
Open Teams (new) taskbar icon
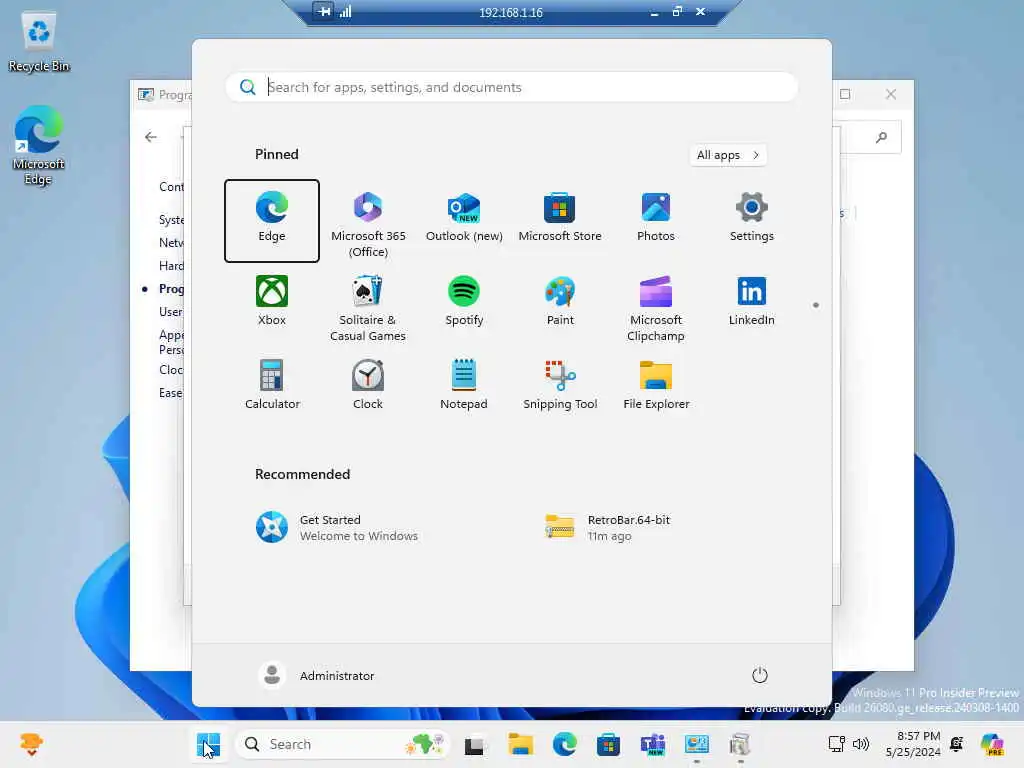[x=652, y=744]
